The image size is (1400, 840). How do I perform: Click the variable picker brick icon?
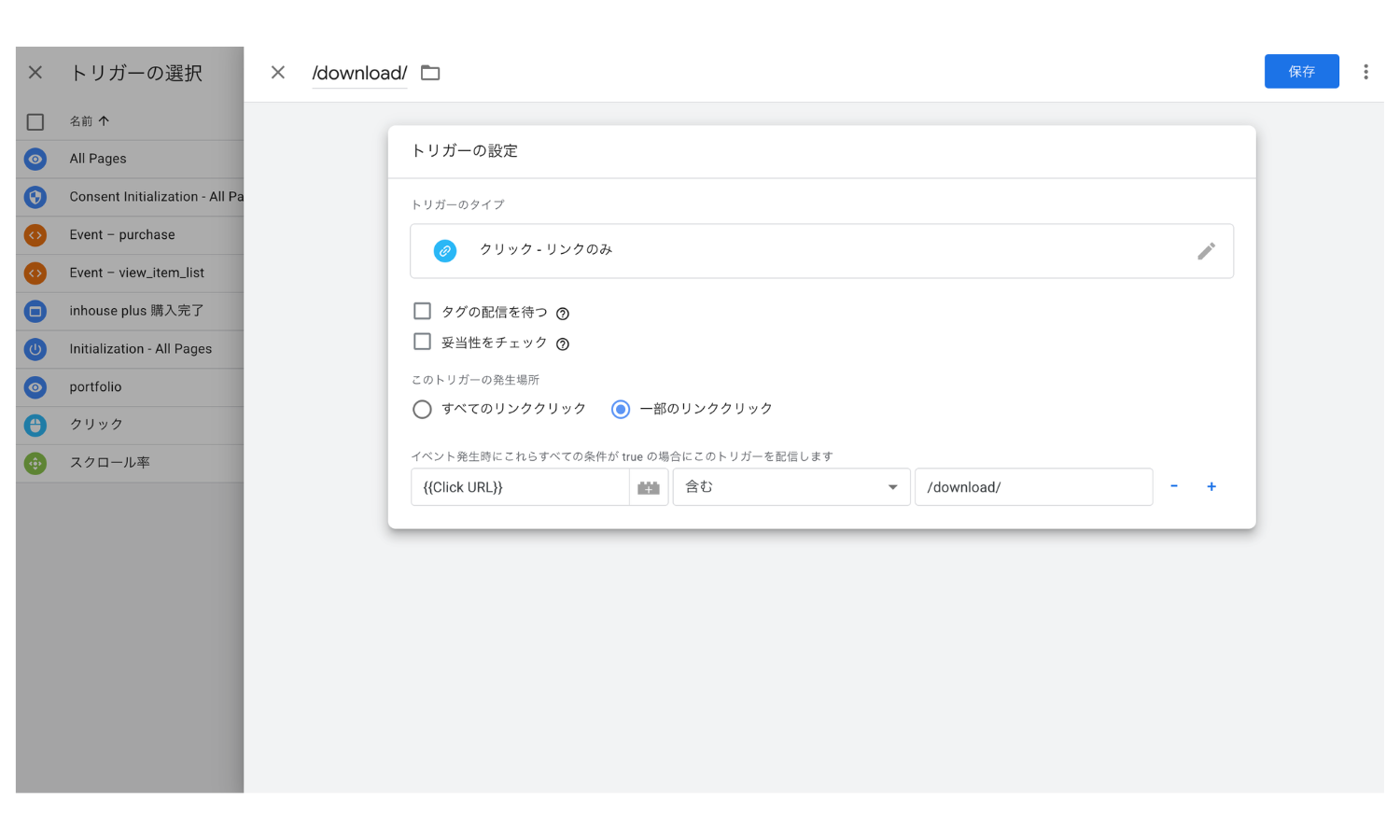(x=649, y=487)
